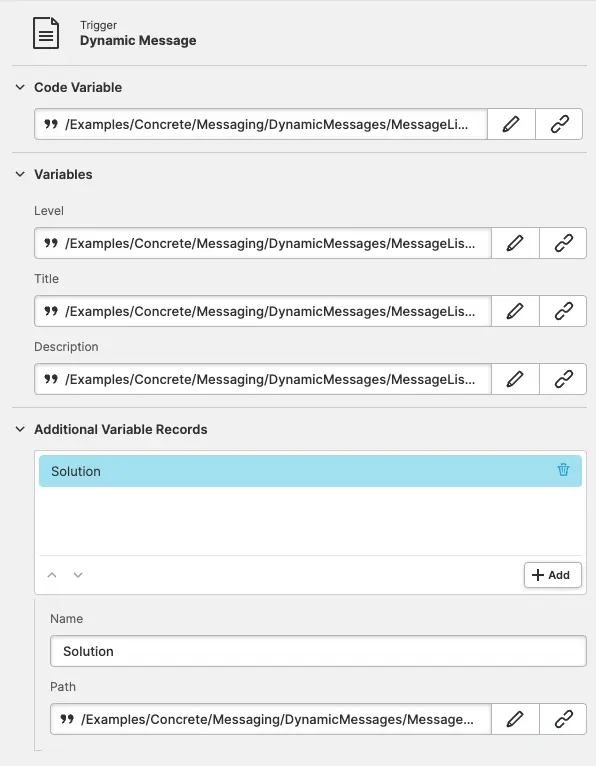Click the pencil icon for the Path field
This screenshot has height=766, width=596.
tap(515, 719)
